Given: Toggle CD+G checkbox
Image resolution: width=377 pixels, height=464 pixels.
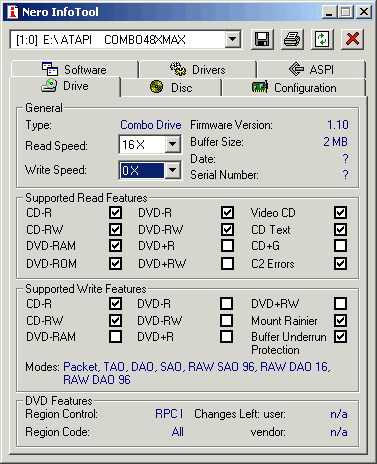Looking at the screenshot, I should coord(340,246).
